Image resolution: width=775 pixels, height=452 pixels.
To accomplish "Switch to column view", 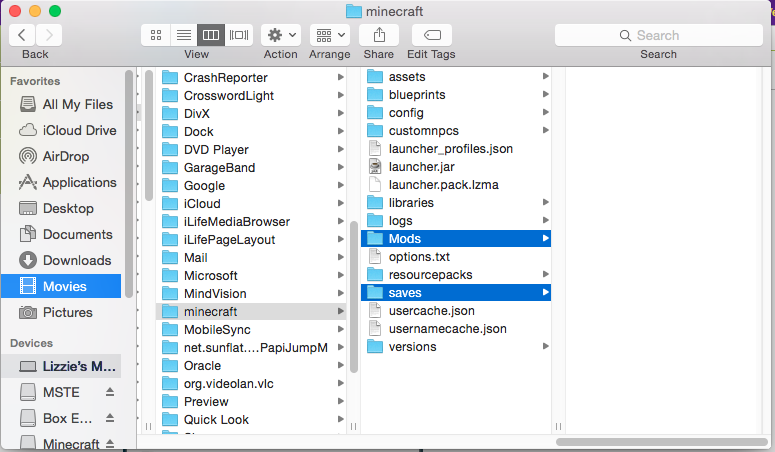I will pyautogui.click(x=211, y=35).
